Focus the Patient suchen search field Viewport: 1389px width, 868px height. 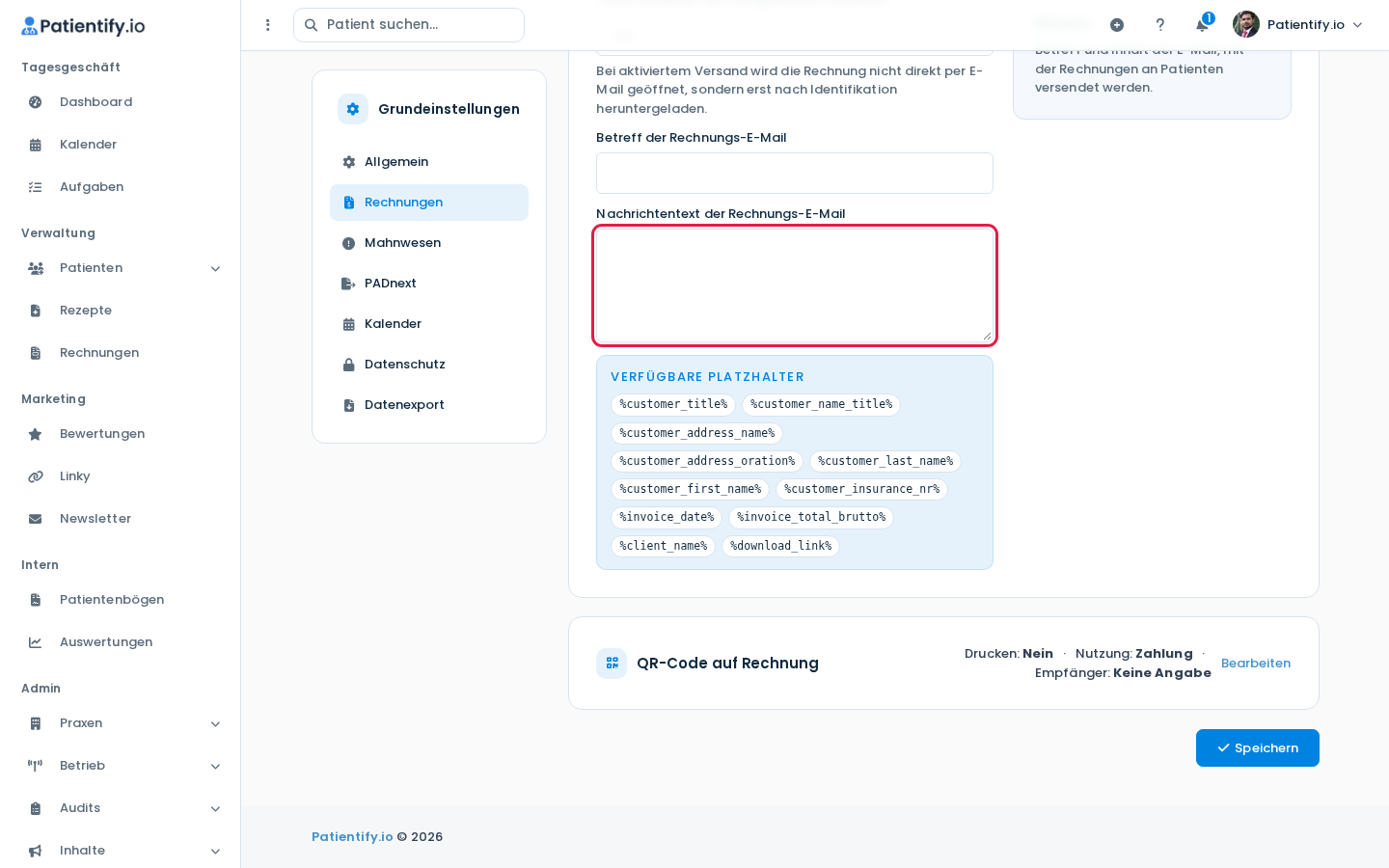[409, 25]
